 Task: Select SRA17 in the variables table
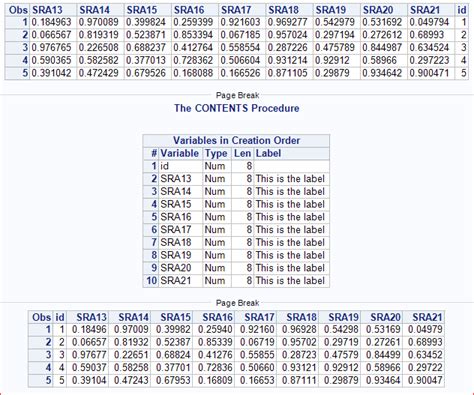click(x=176, y=230)
